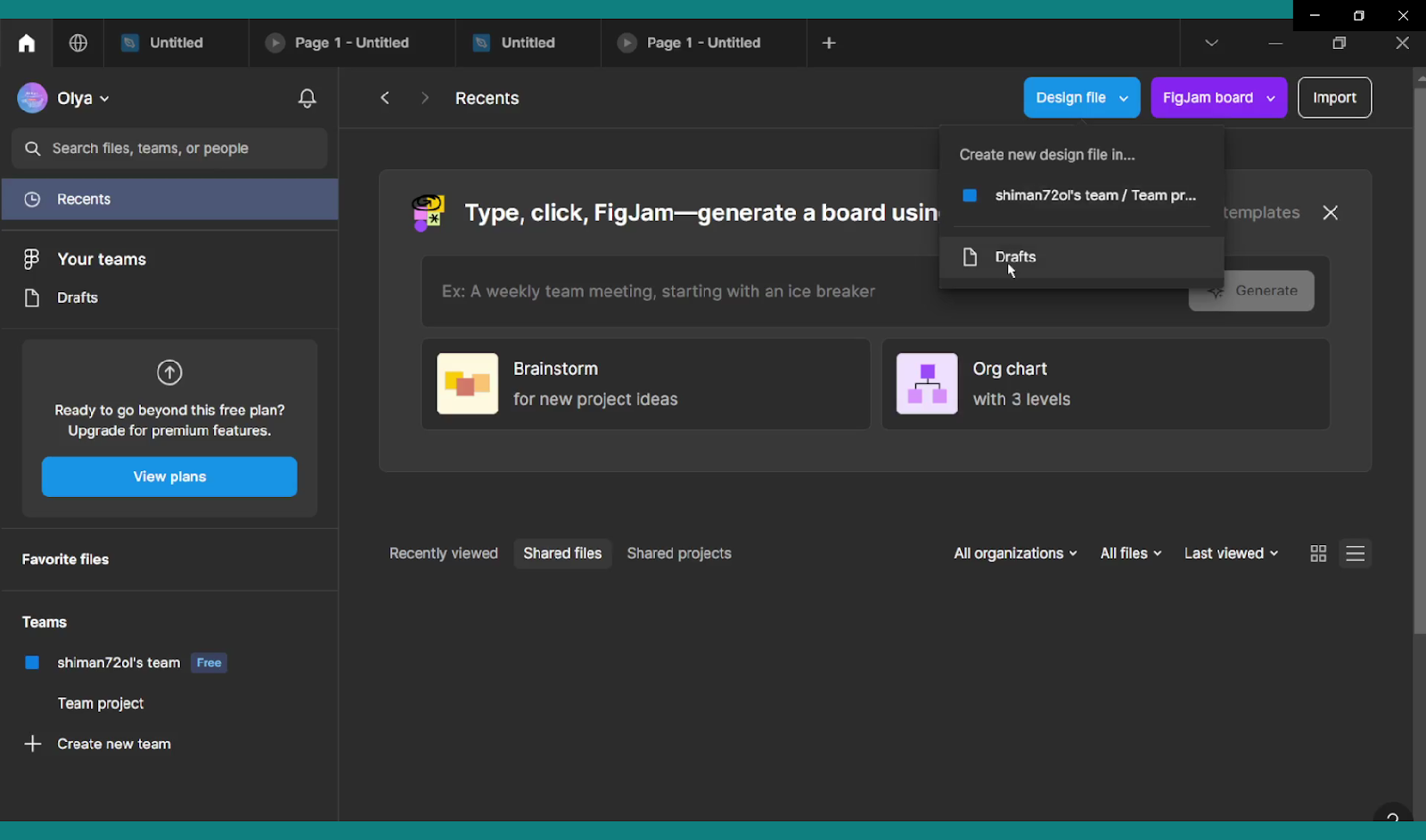This screenshot has width=1426, height=840.
Task: Switch to the second Untitled file tab
Action: 528,43
